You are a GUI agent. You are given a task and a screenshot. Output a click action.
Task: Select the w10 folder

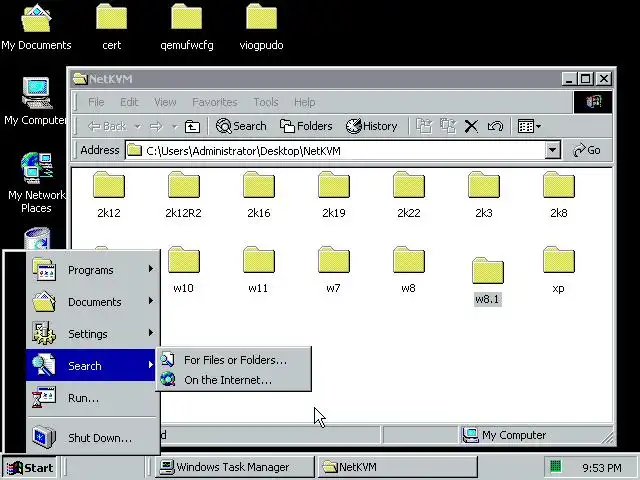tap(183, 270)
